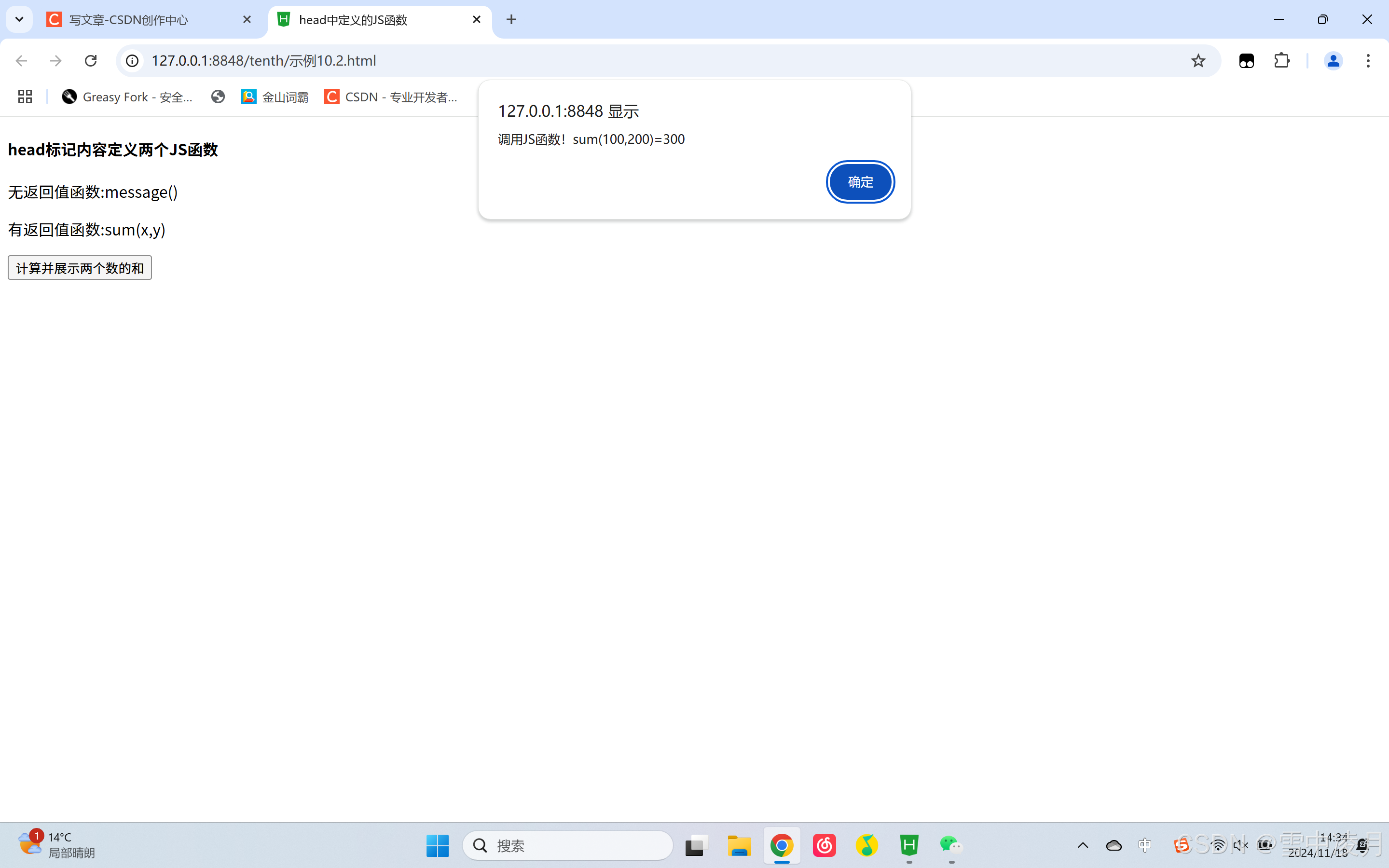Show hidden system tray icons
This screenshot has height=868, width=1389.
pos(1083,845)
